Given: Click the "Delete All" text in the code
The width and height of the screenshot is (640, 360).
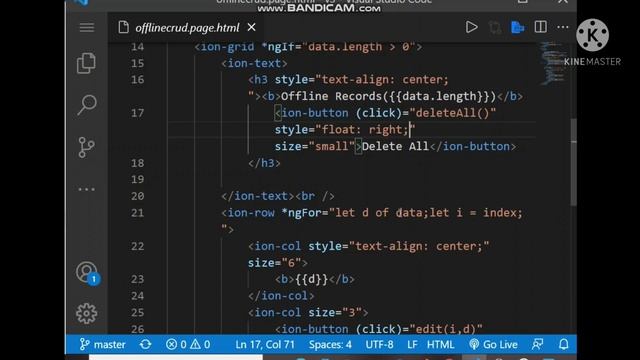Looking at the screenshot, I should pos(395,146).
